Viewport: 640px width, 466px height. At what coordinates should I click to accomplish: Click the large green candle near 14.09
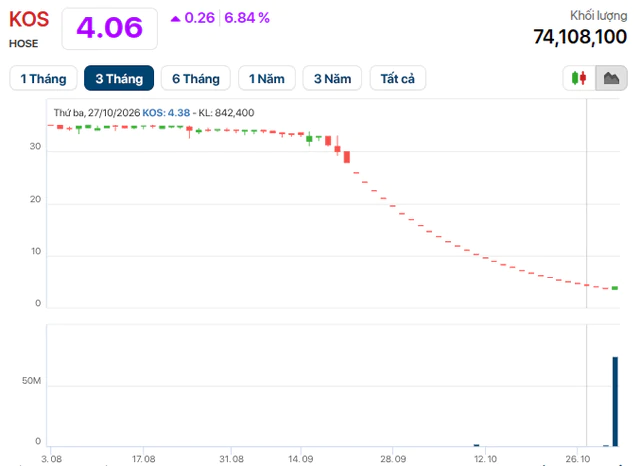(309, 139)
